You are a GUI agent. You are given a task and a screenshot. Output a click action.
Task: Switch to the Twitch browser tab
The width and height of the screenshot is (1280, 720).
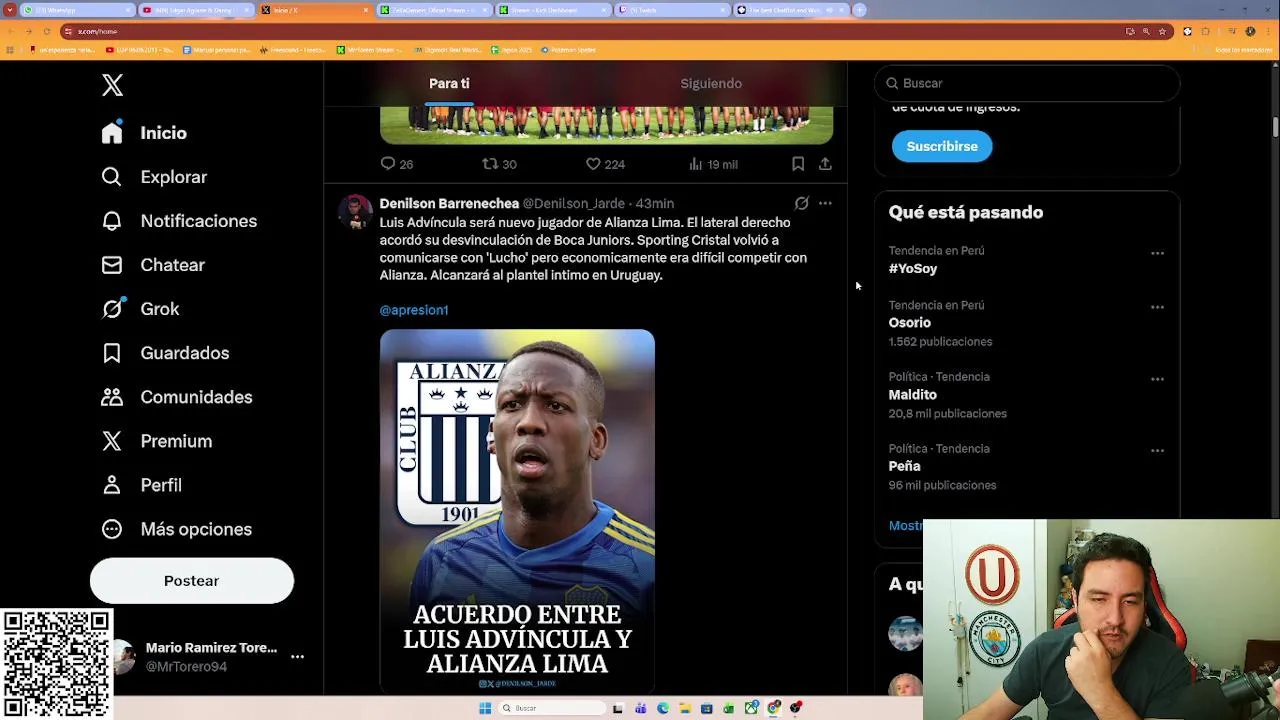tap(671, 10)
